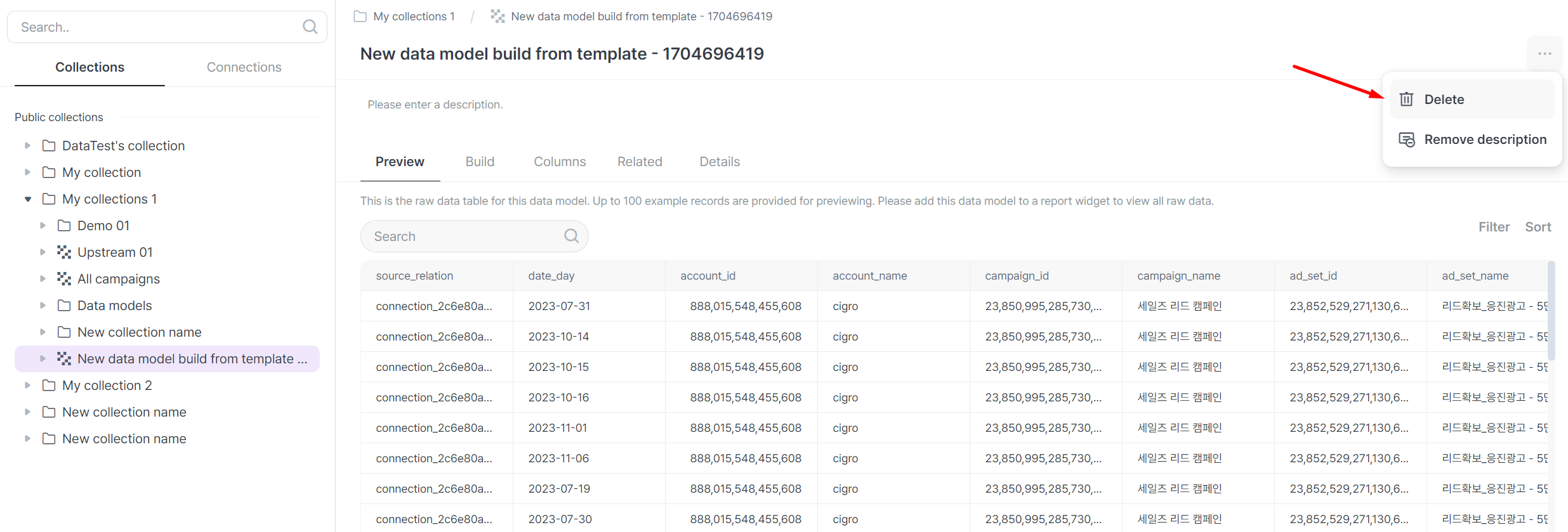Click the All campaigns data model icon
1568x532 pixels.
[x=64, y=279]
